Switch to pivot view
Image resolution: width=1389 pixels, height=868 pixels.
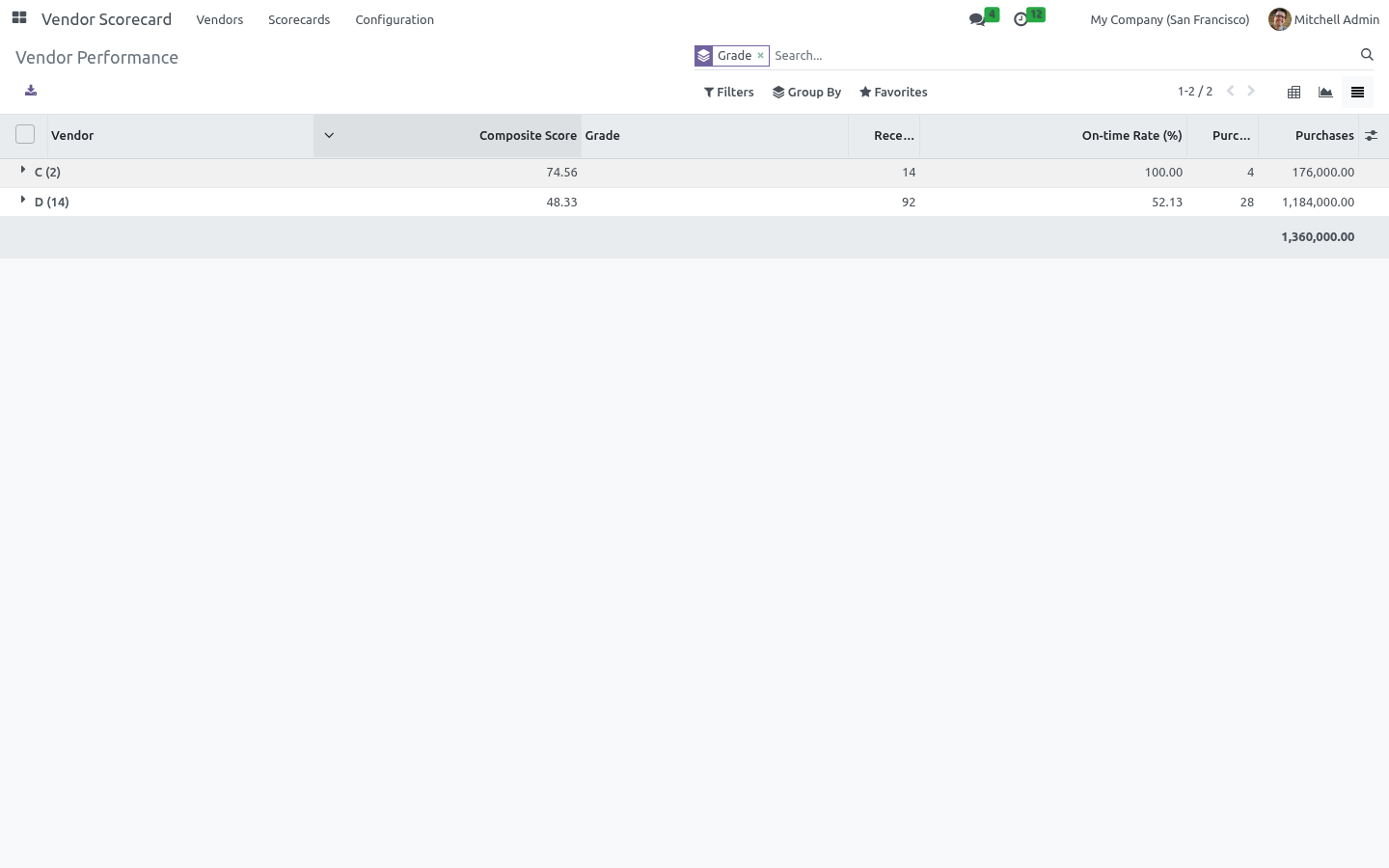pos(1294,93)
